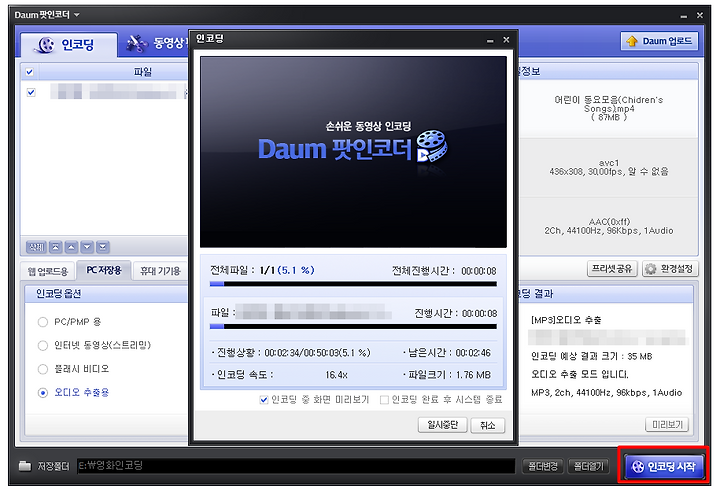Enable 인코딩 완료 후 시스템 종료 checkbox
Image resolution: width=720 pixels, height=490 pixels.
tap(384, 400)
